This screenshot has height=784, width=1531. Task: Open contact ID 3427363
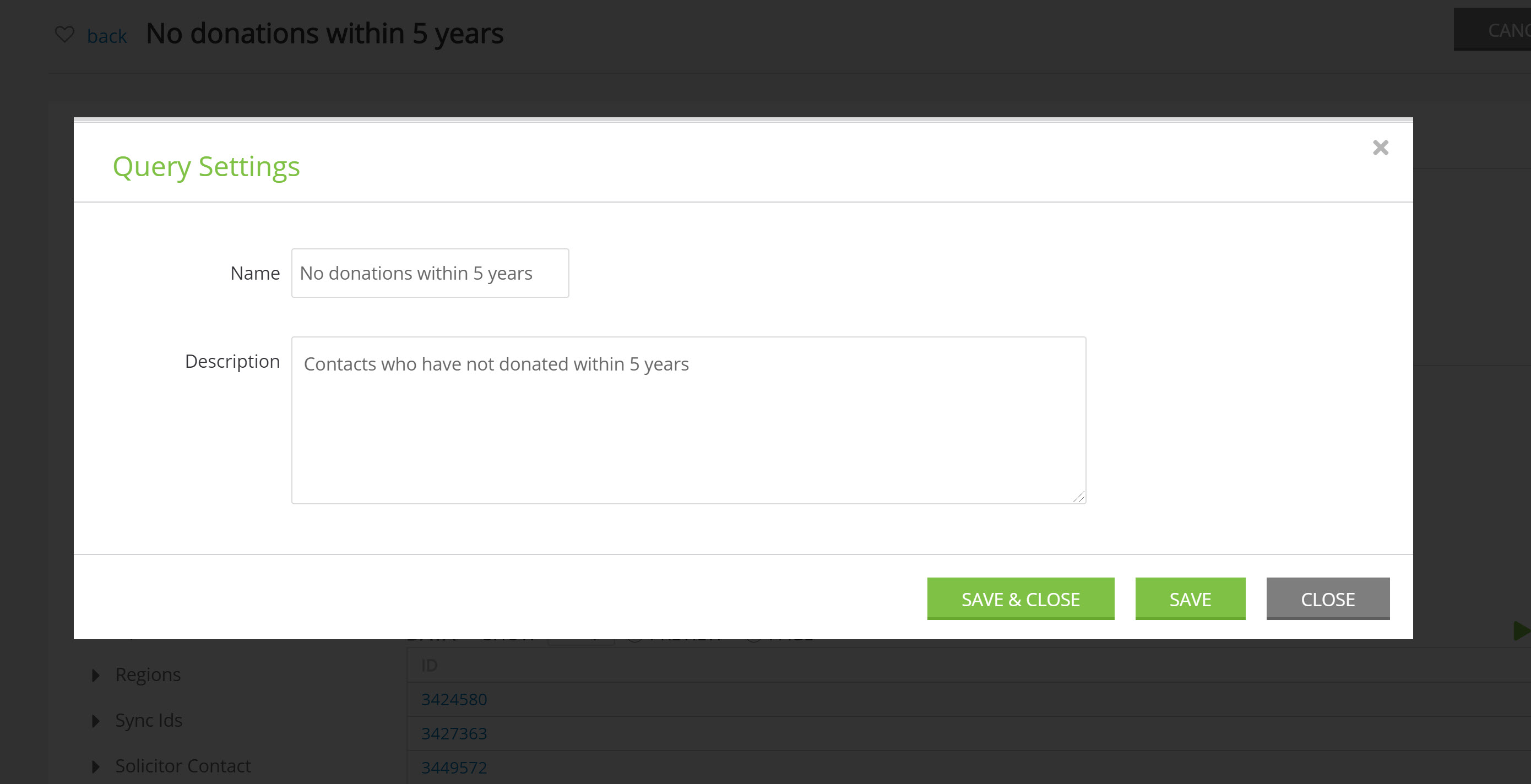coord(454,733)
